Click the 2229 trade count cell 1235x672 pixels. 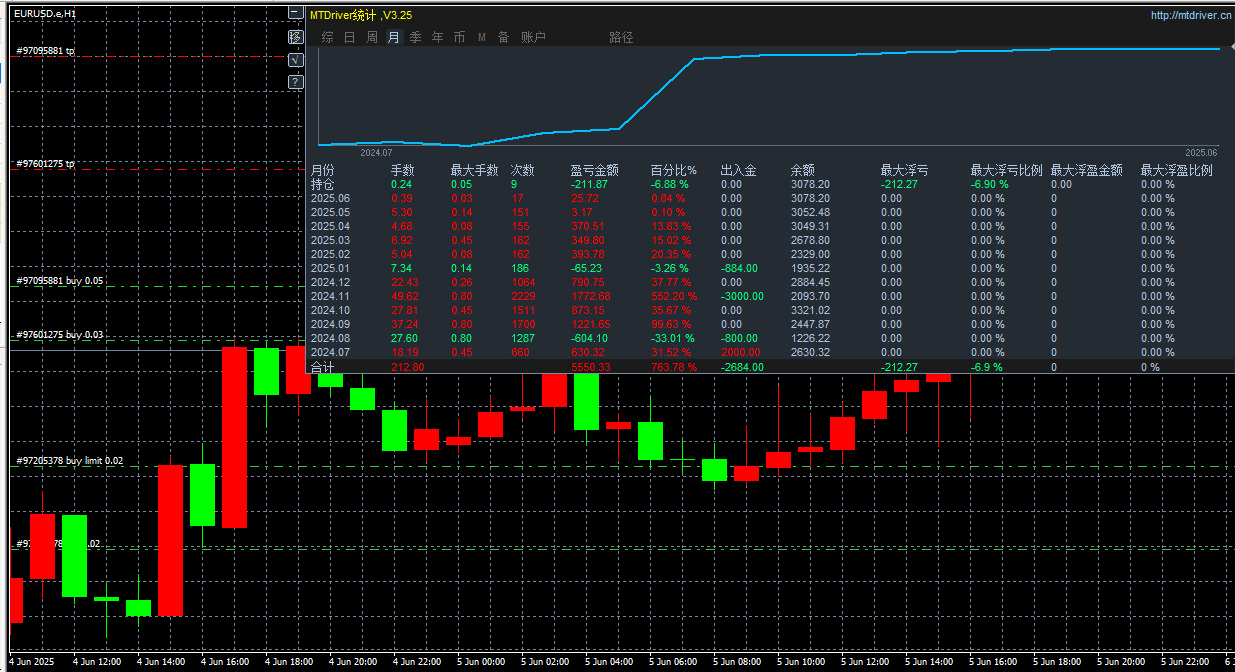[x=523, y=296]
